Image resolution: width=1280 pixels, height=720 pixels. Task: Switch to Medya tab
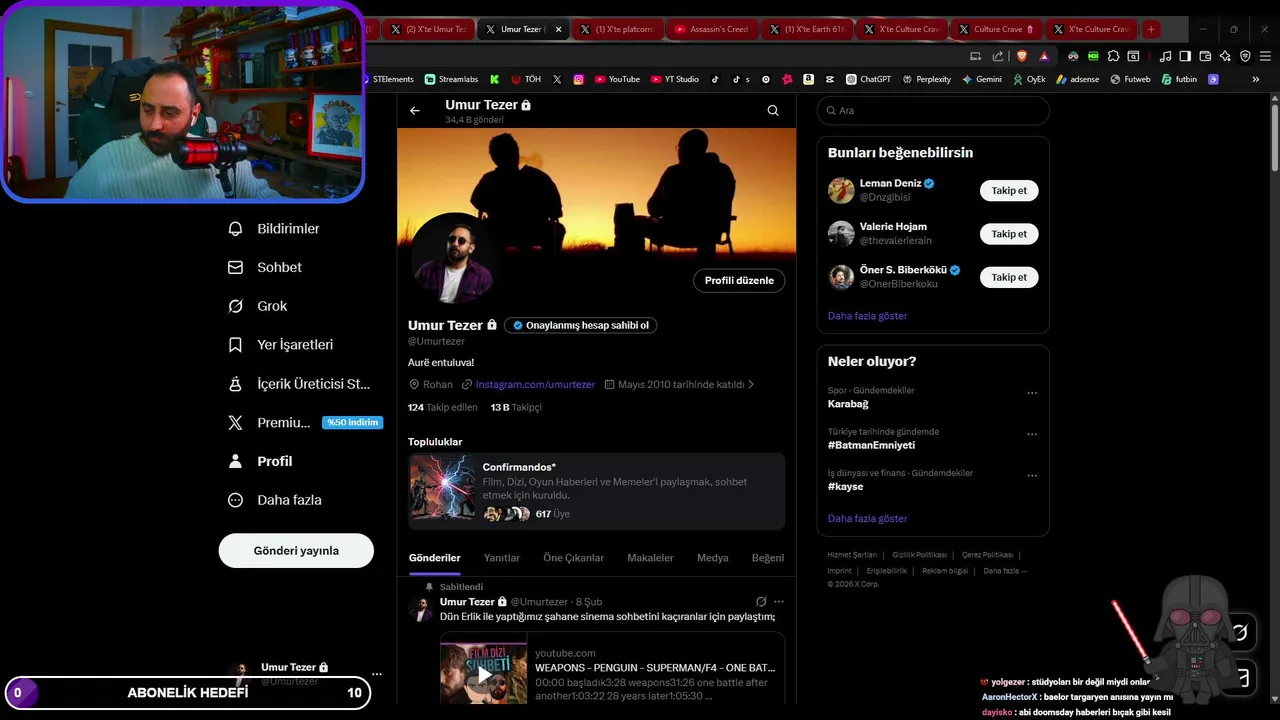(712, 558)
